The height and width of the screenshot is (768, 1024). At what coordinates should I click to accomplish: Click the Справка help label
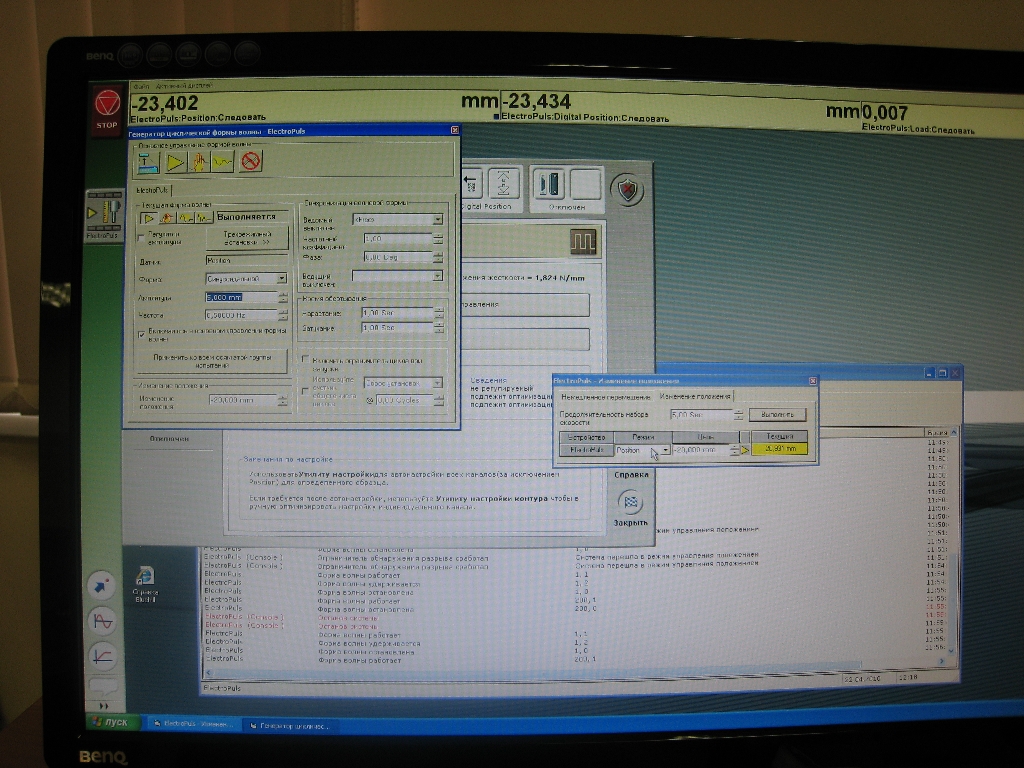[x=632, y=475]
